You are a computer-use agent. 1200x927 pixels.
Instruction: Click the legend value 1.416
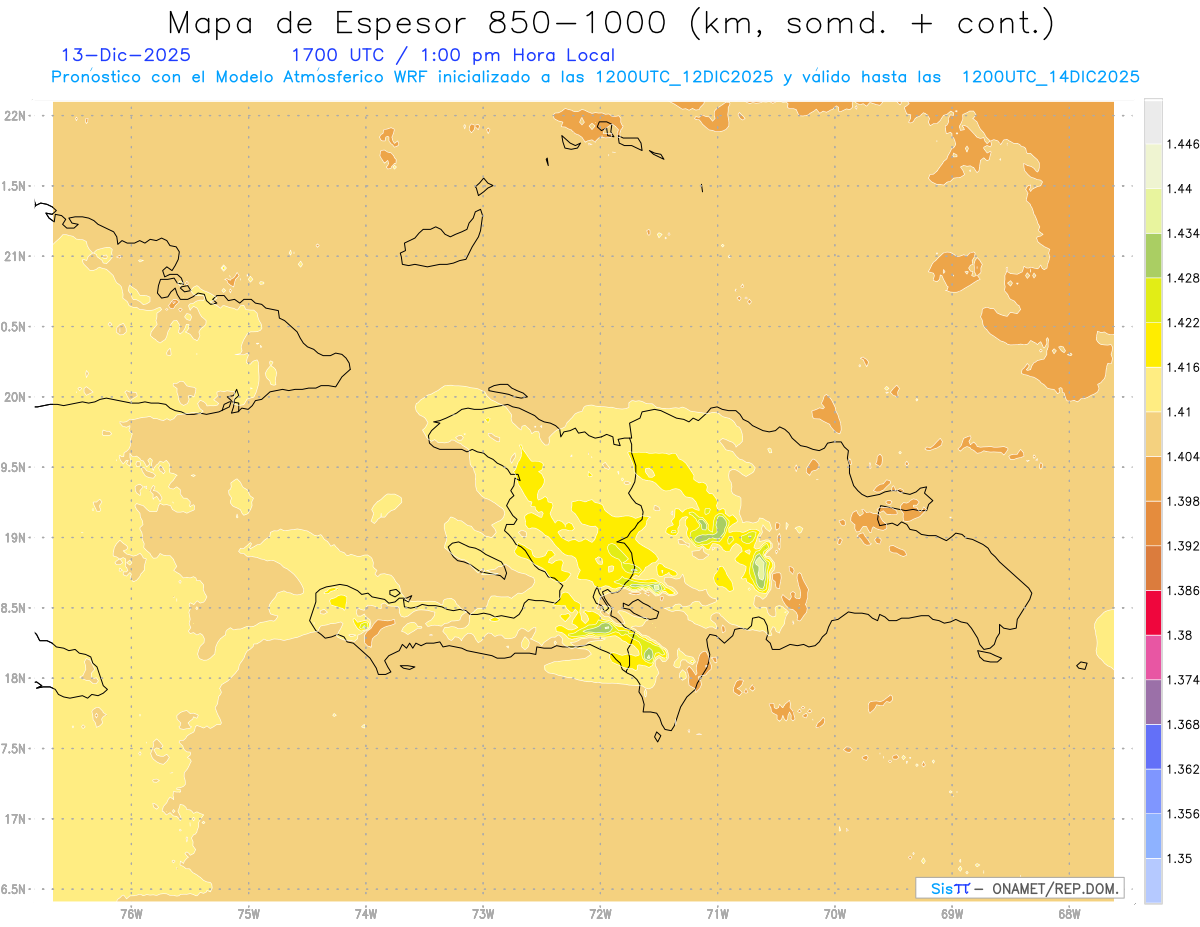click(1182, 367)
